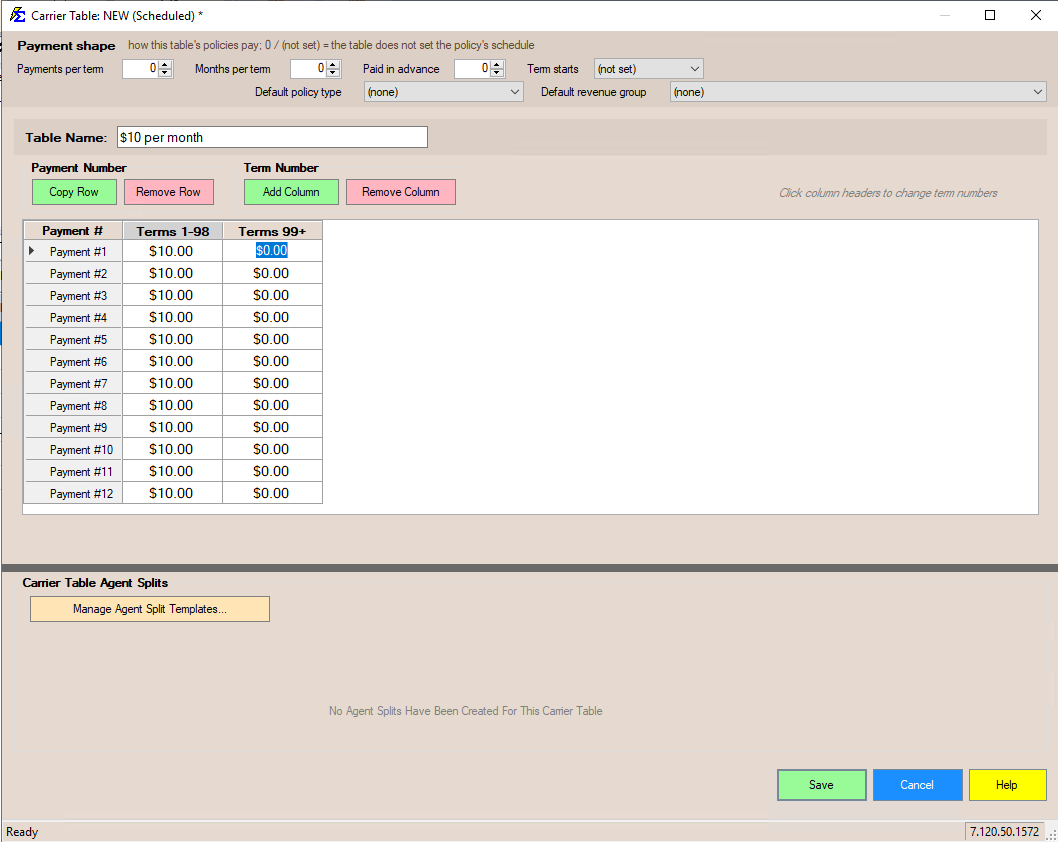The width and height of the screenshot is (1058, 842).
Task: Click the $0.00 cell for Payment #2
Action: tap(272, 273)
